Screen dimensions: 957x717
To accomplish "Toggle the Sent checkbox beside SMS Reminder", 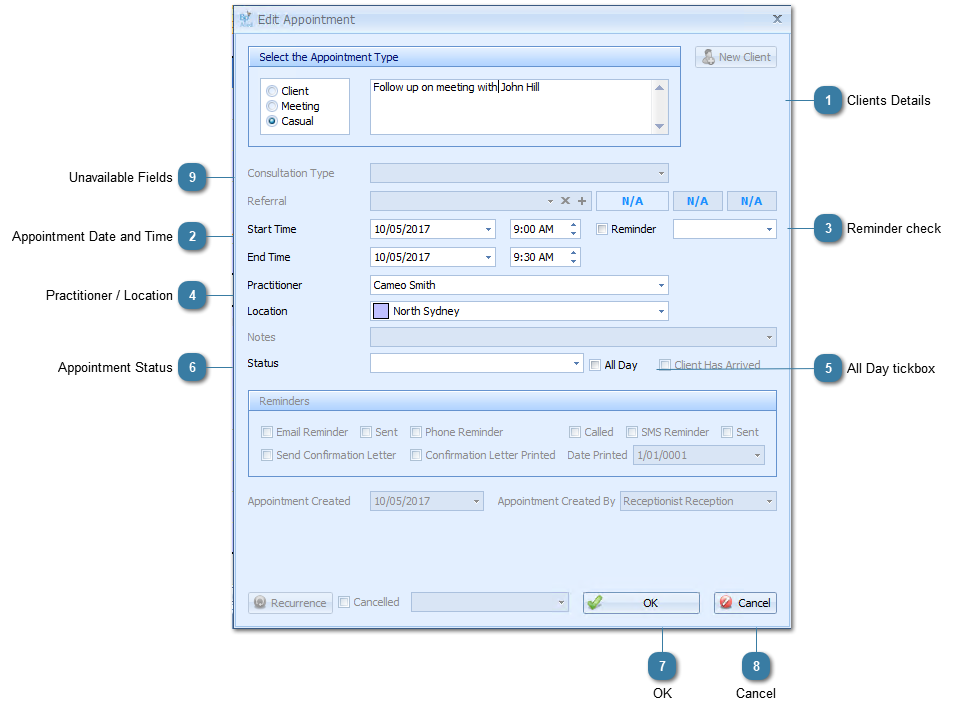I will point(727,432).
